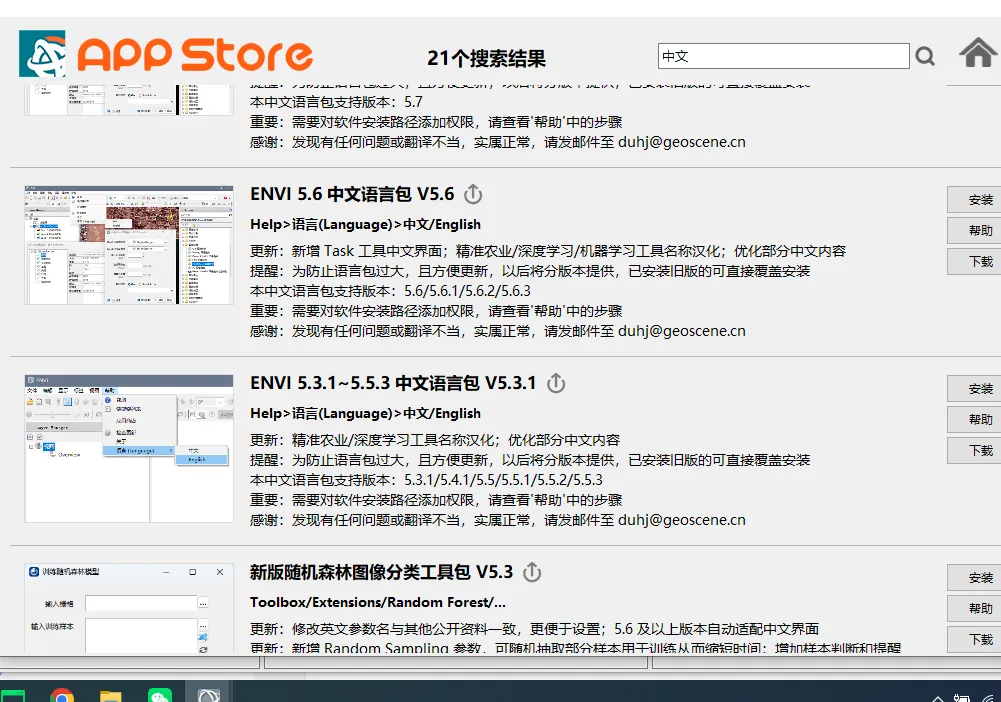Open WeChat from the taskbar
This screenshot has width=1001, height=702.
(x=160, y=695)
